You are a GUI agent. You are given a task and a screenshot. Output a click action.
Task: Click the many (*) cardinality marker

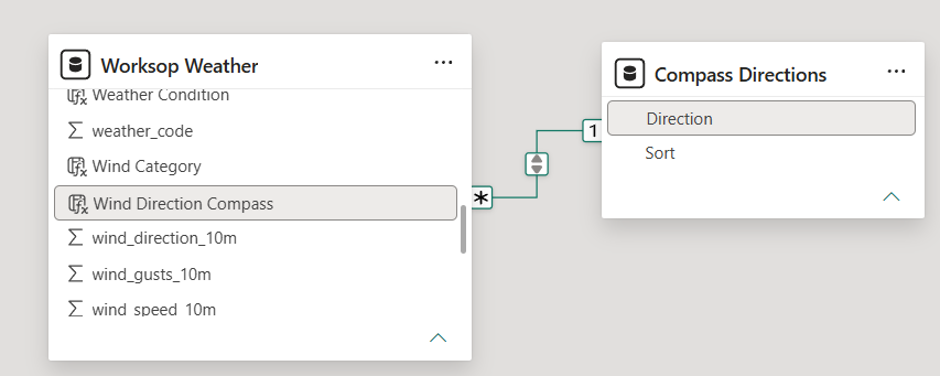coord(482,197)
